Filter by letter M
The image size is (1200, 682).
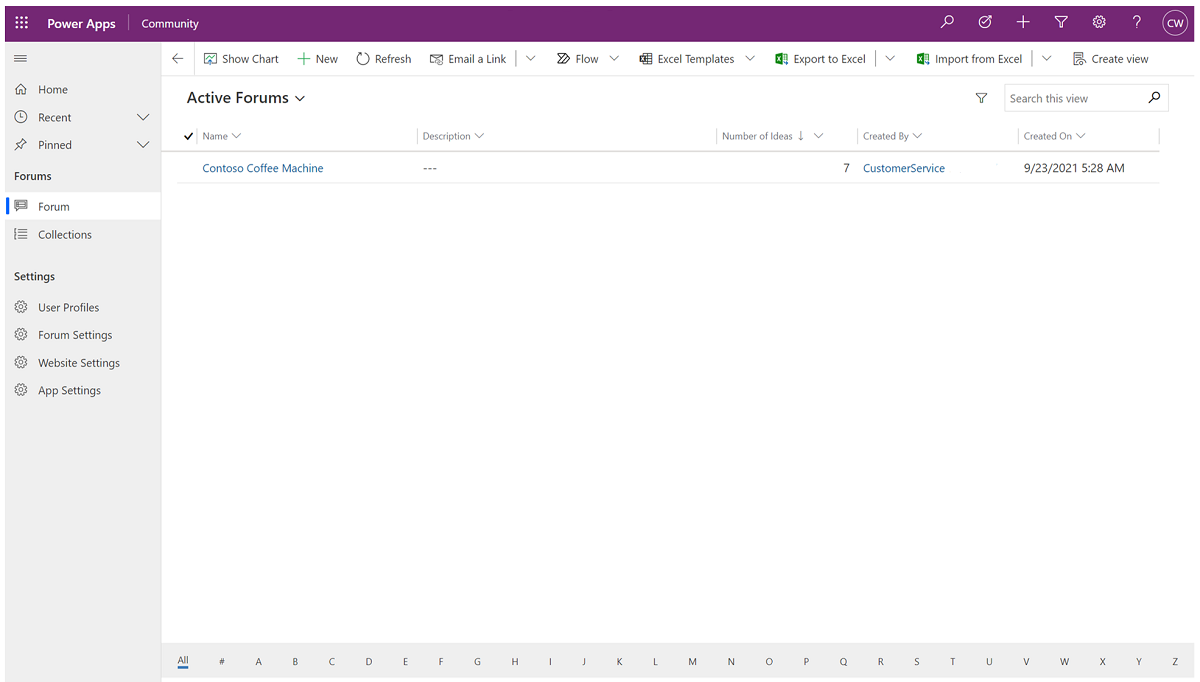click(x=692, y=662)
